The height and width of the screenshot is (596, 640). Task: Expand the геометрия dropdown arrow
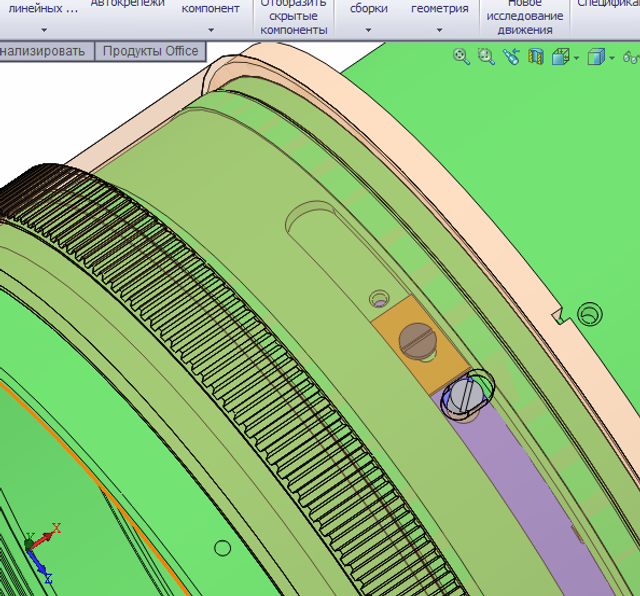click(440, 30)
